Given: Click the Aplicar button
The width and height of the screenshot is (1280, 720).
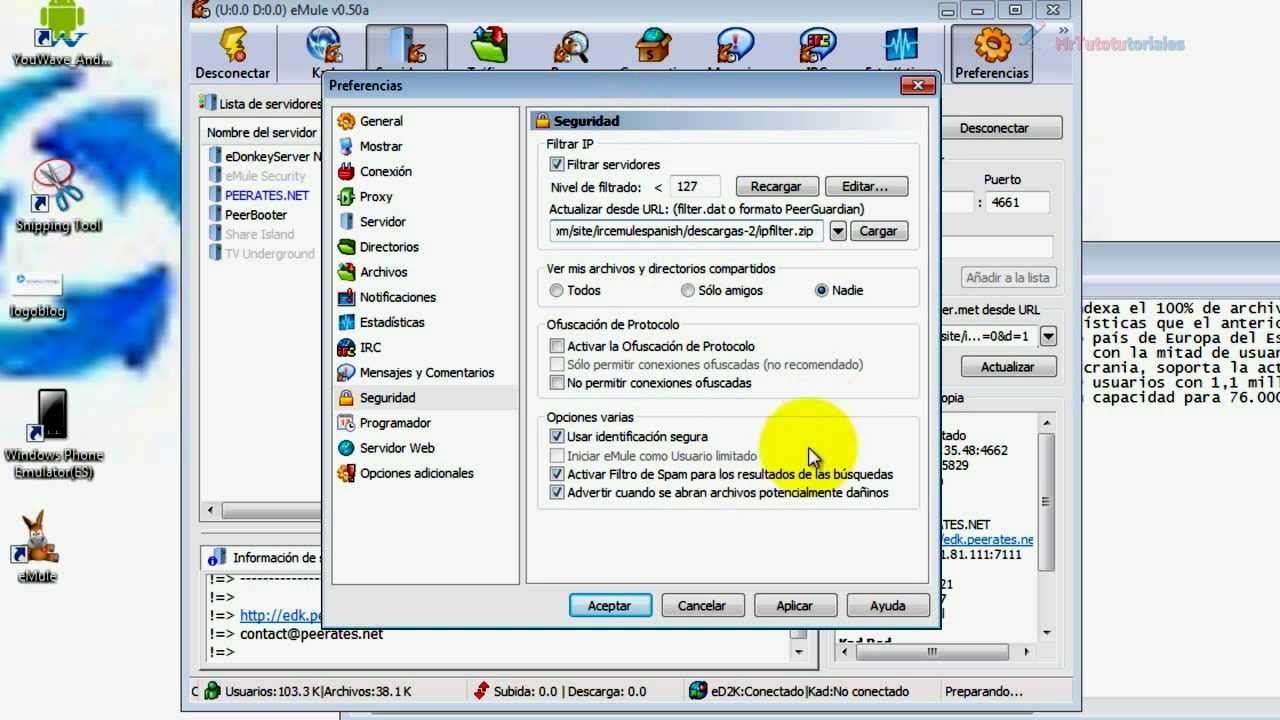Looking at the screenshot, I should coord(795,606).
